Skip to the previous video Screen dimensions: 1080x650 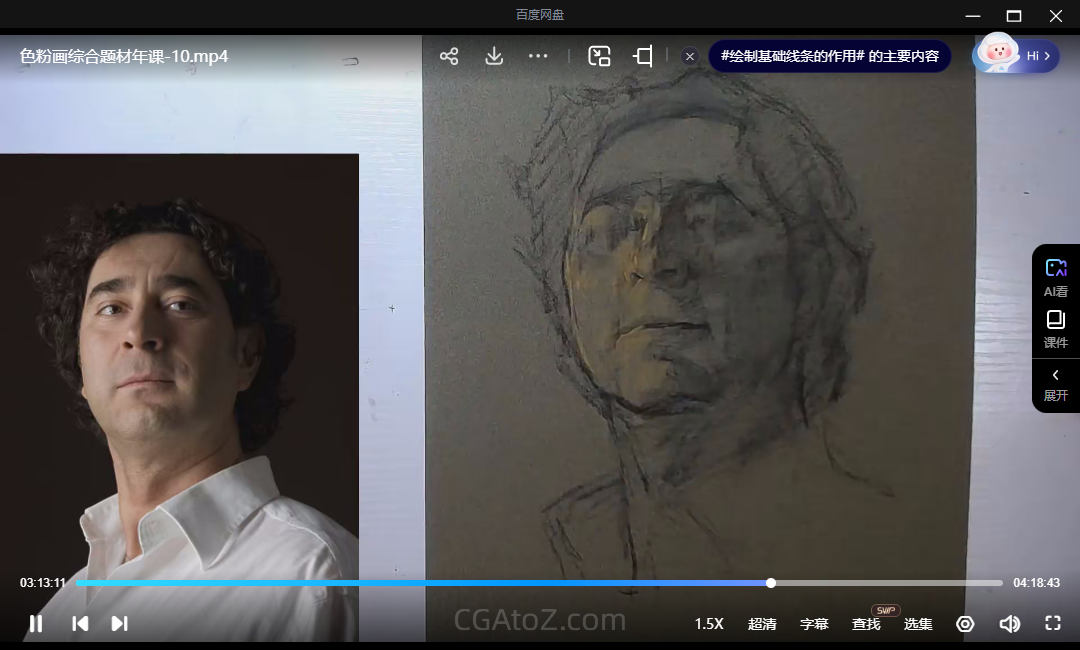click(80, 623)
